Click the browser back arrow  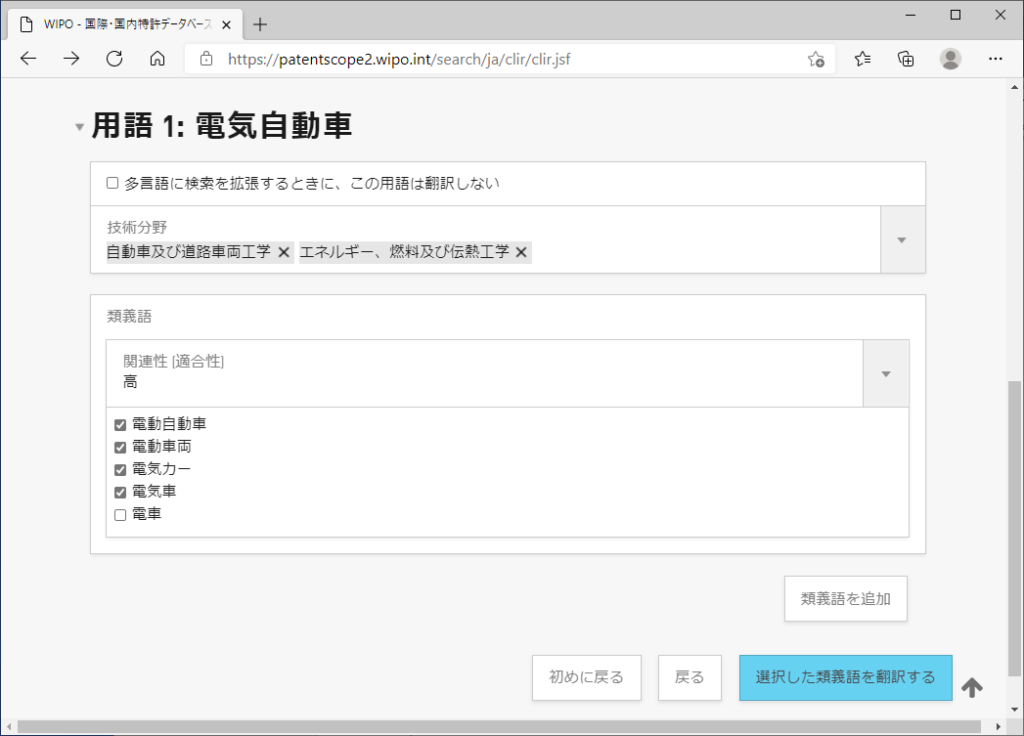[x=28, y=59]
